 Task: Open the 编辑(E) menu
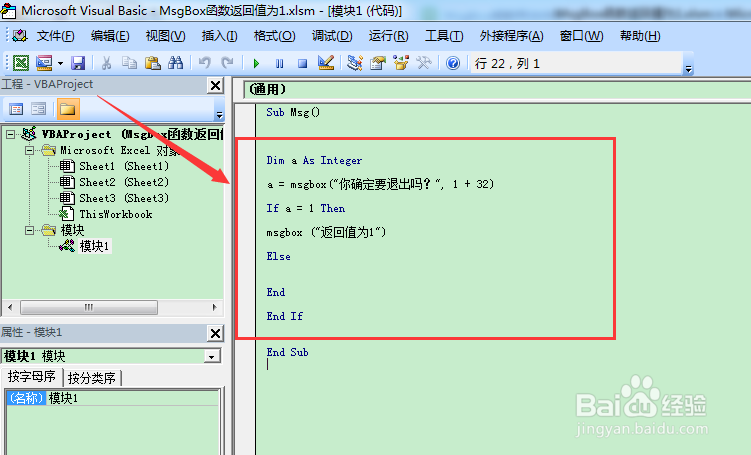[110, 36]
